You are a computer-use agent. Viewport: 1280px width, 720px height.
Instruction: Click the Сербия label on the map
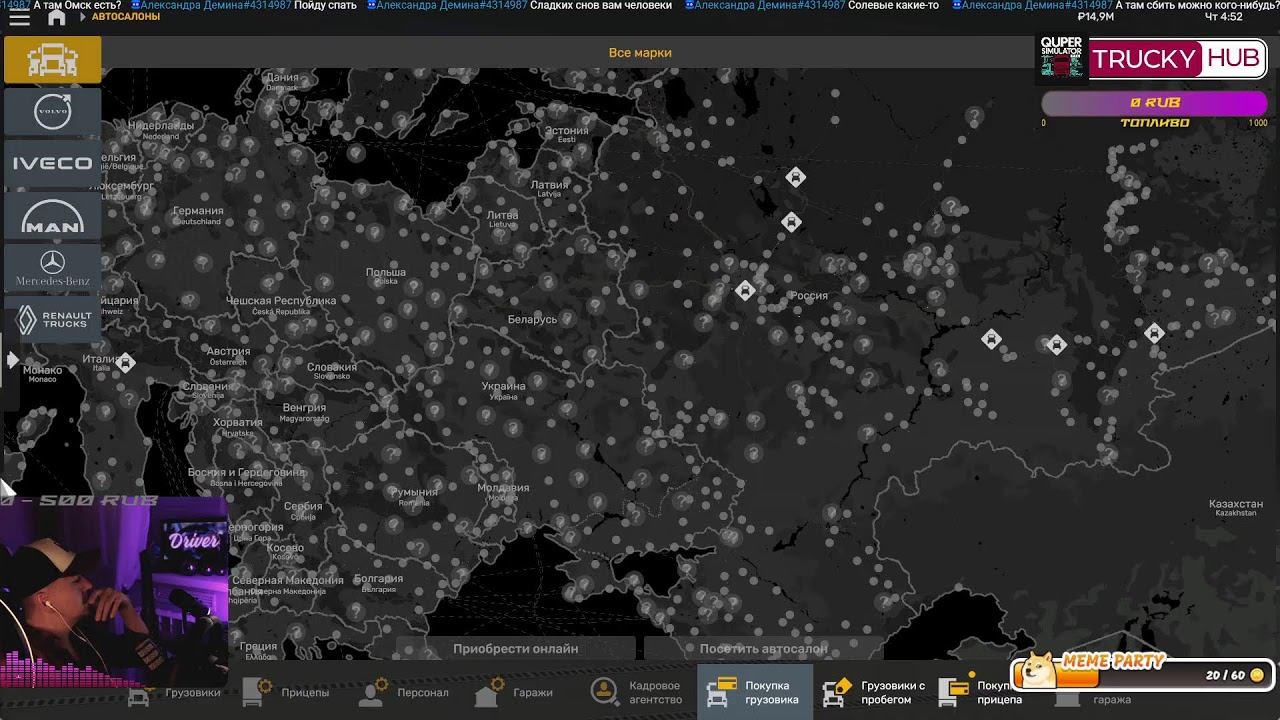(303, 507)
